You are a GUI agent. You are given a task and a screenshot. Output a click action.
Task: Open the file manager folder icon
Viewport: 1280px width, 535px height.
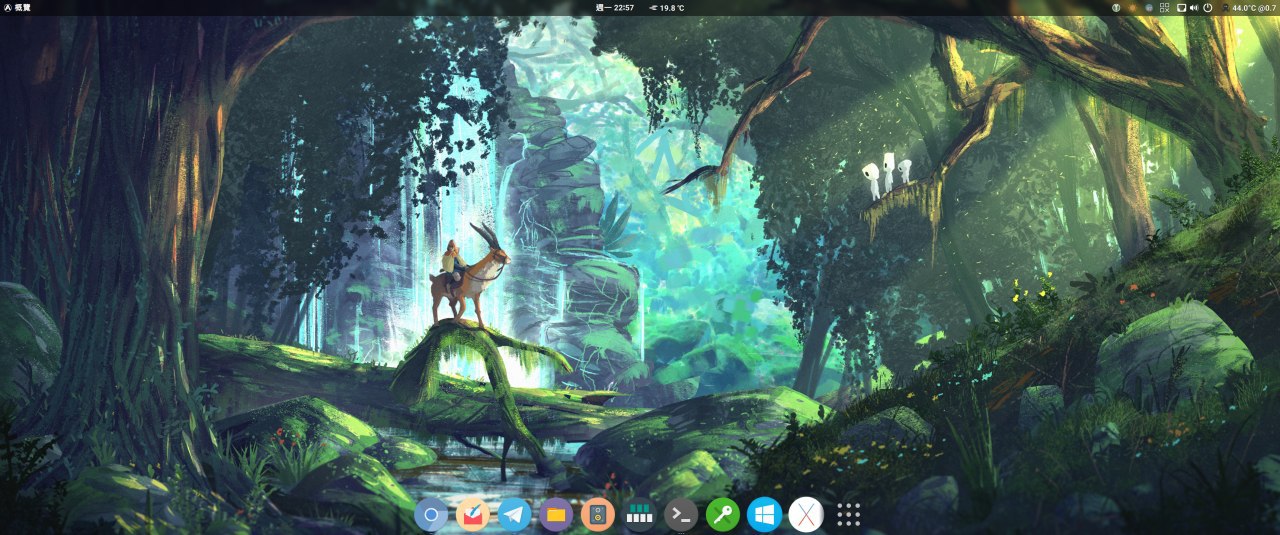click(556, 515)
